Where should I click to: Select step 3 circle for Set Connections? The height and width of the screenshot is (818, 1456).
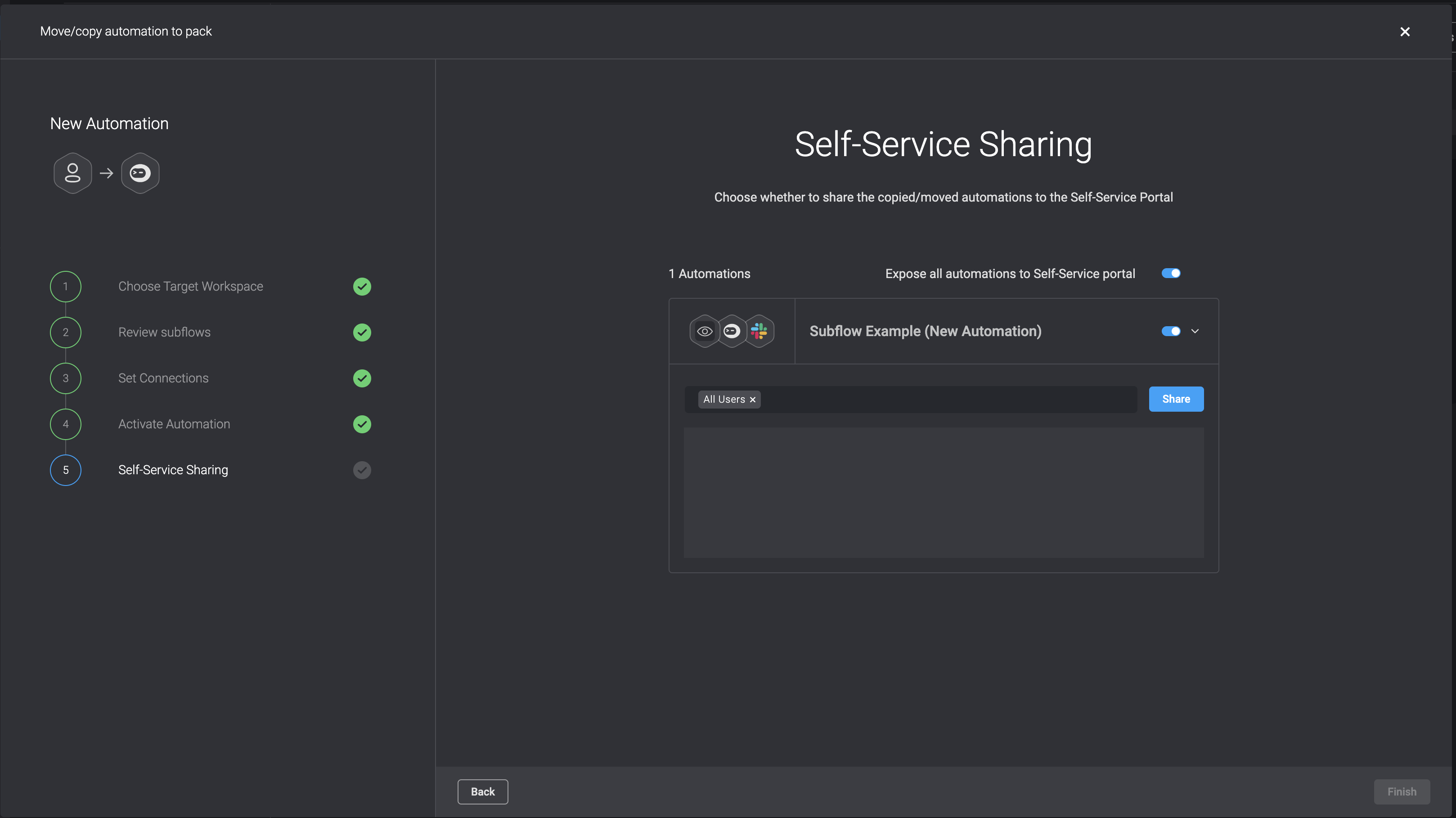click(66, 378)
